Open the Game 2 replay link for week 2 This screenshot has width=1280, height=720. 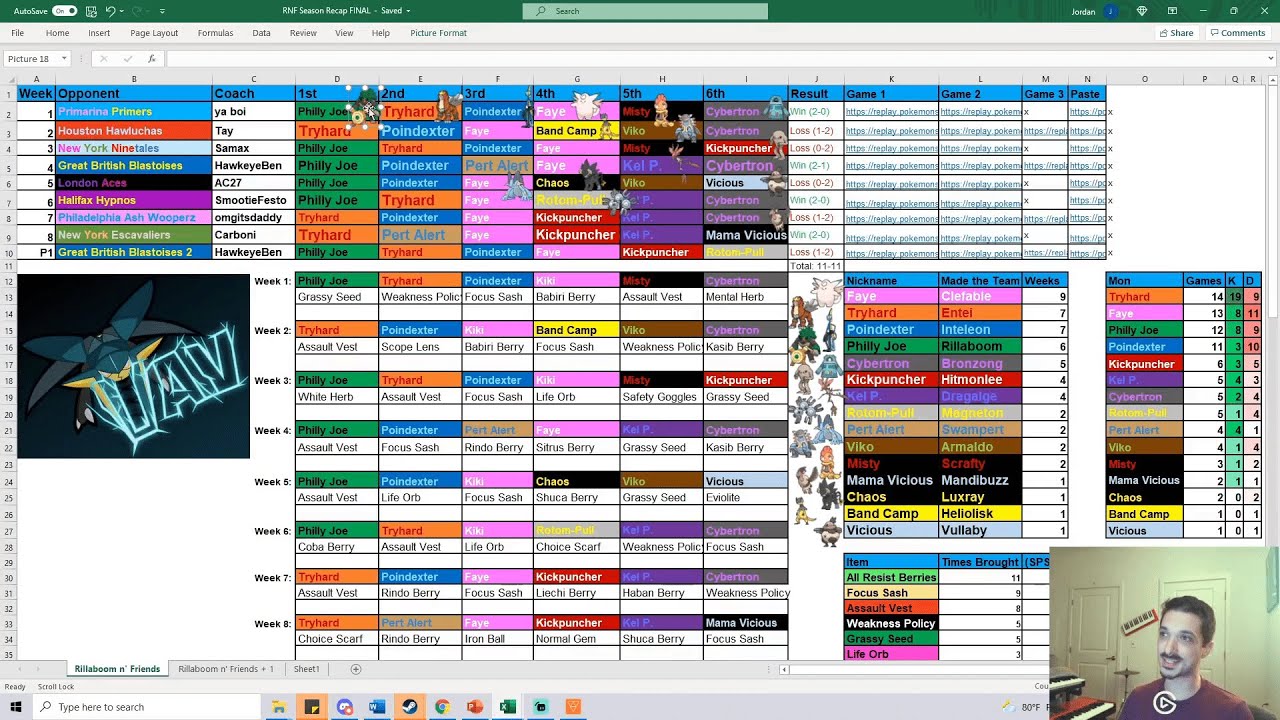980,131
